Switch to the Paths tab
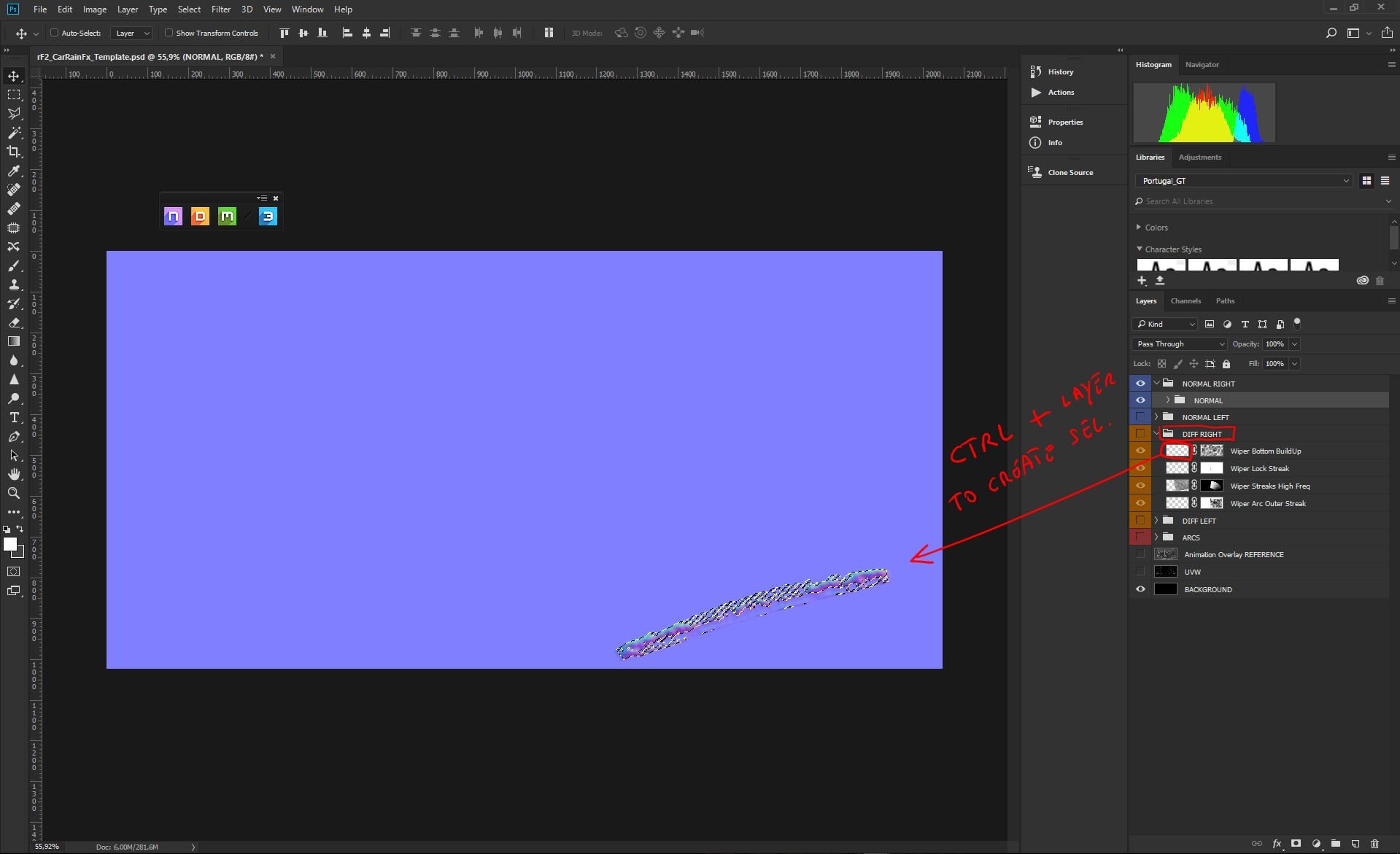Image resolution: width=1400 pixels, height=854 pixels. click(1225, 300)
